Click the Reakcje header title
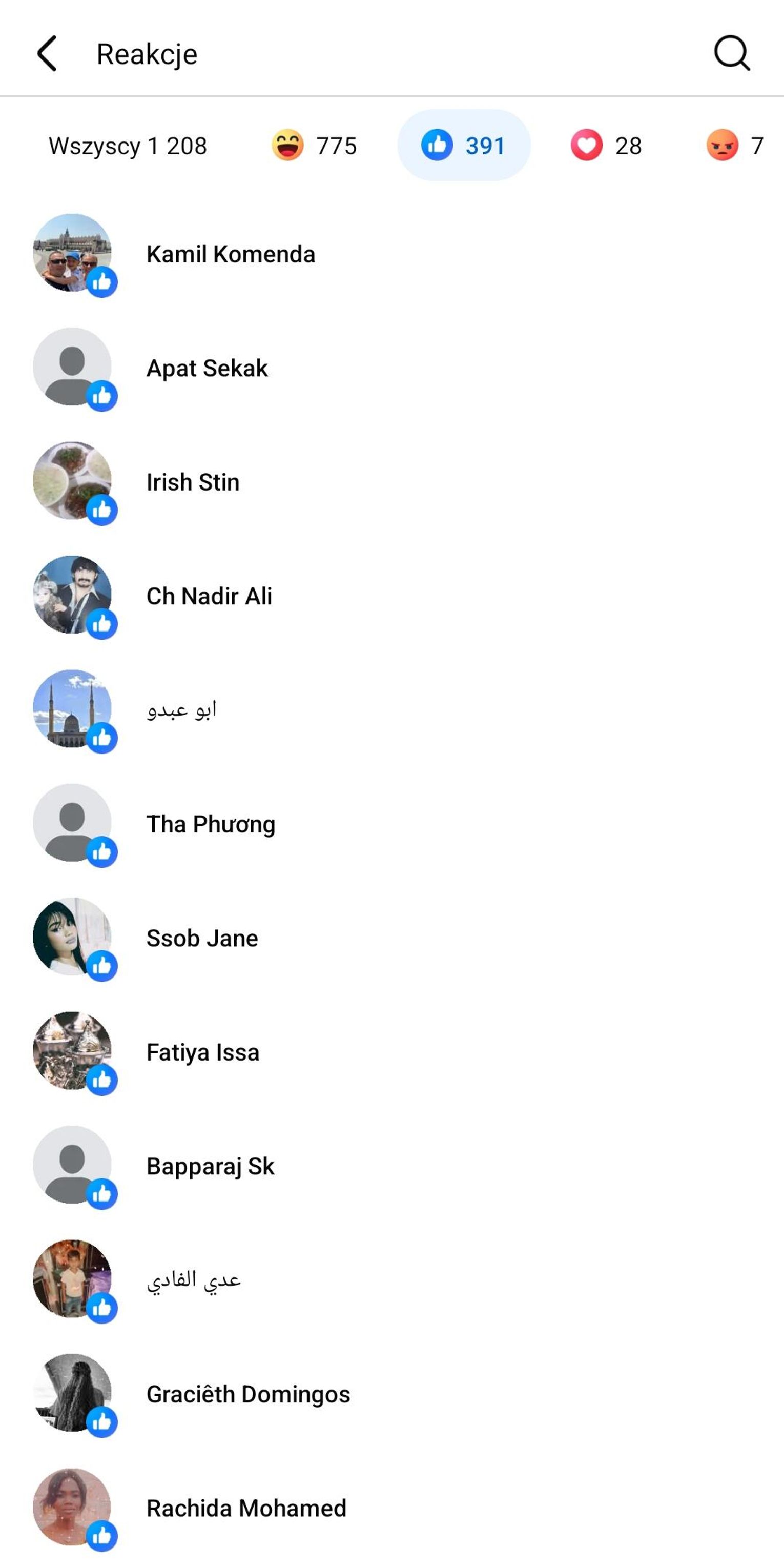Screen dimensions: 784x1567 point(147,54)
